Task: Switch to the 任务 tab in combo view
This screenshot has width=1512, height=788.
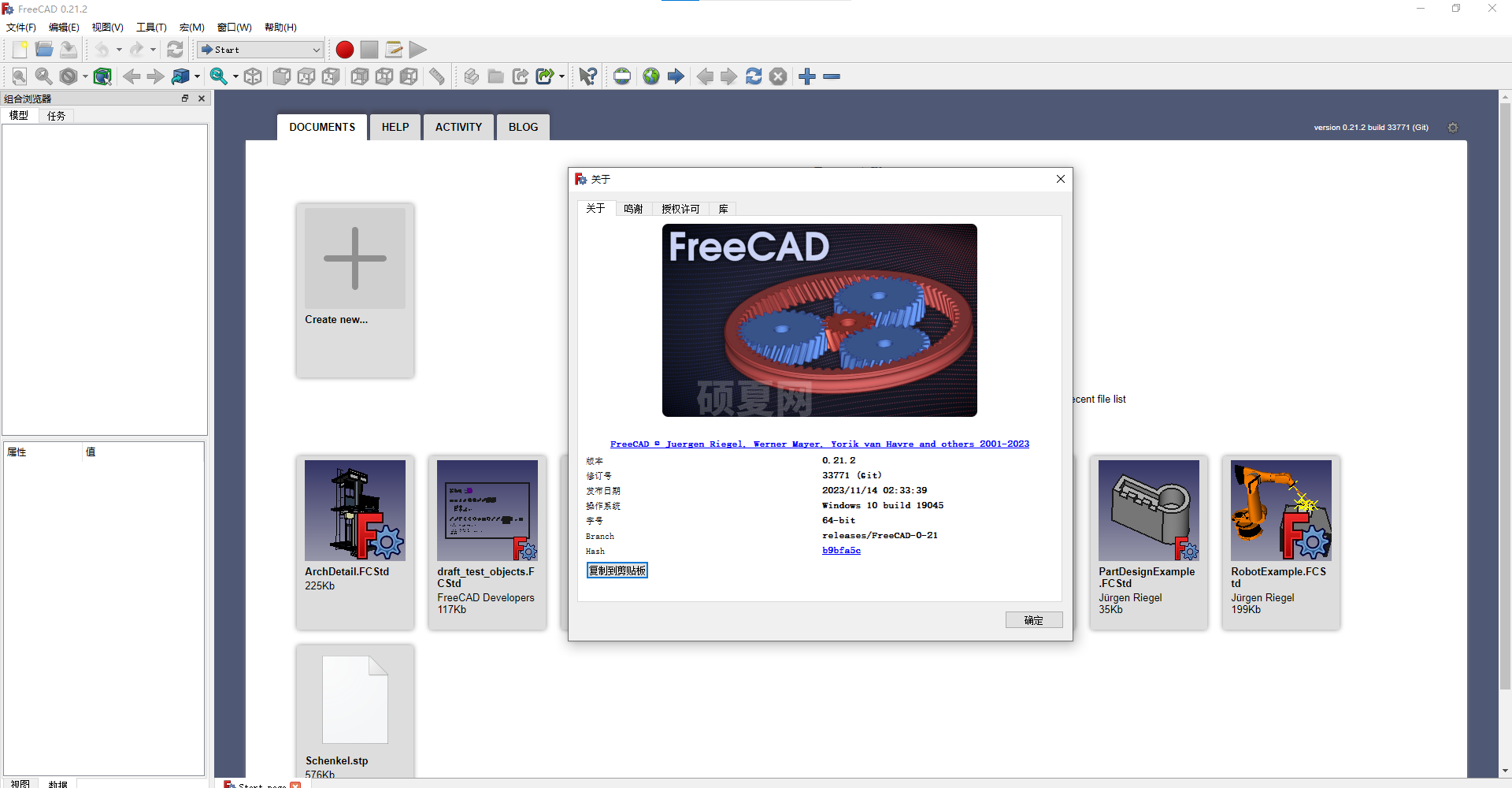Action: [56, 116]
